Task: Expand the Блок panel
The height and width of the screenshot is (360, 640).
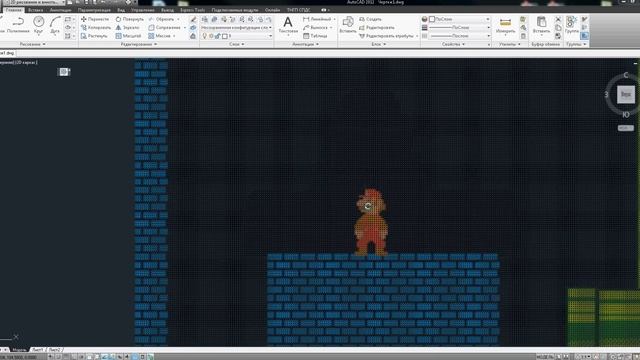Action: point(379,44)
